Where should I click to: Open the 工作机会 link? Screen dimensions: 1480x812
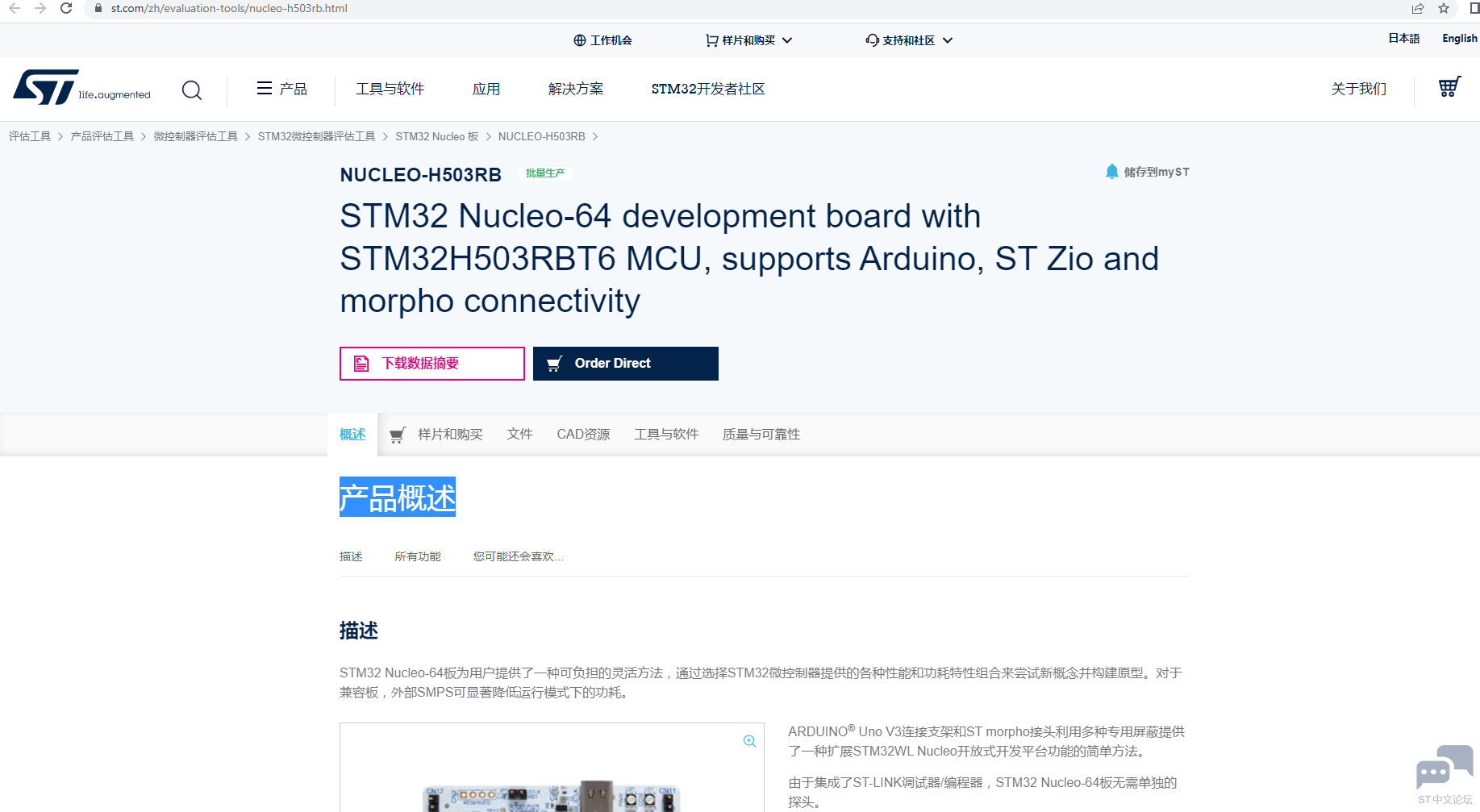tap(611, 40)
